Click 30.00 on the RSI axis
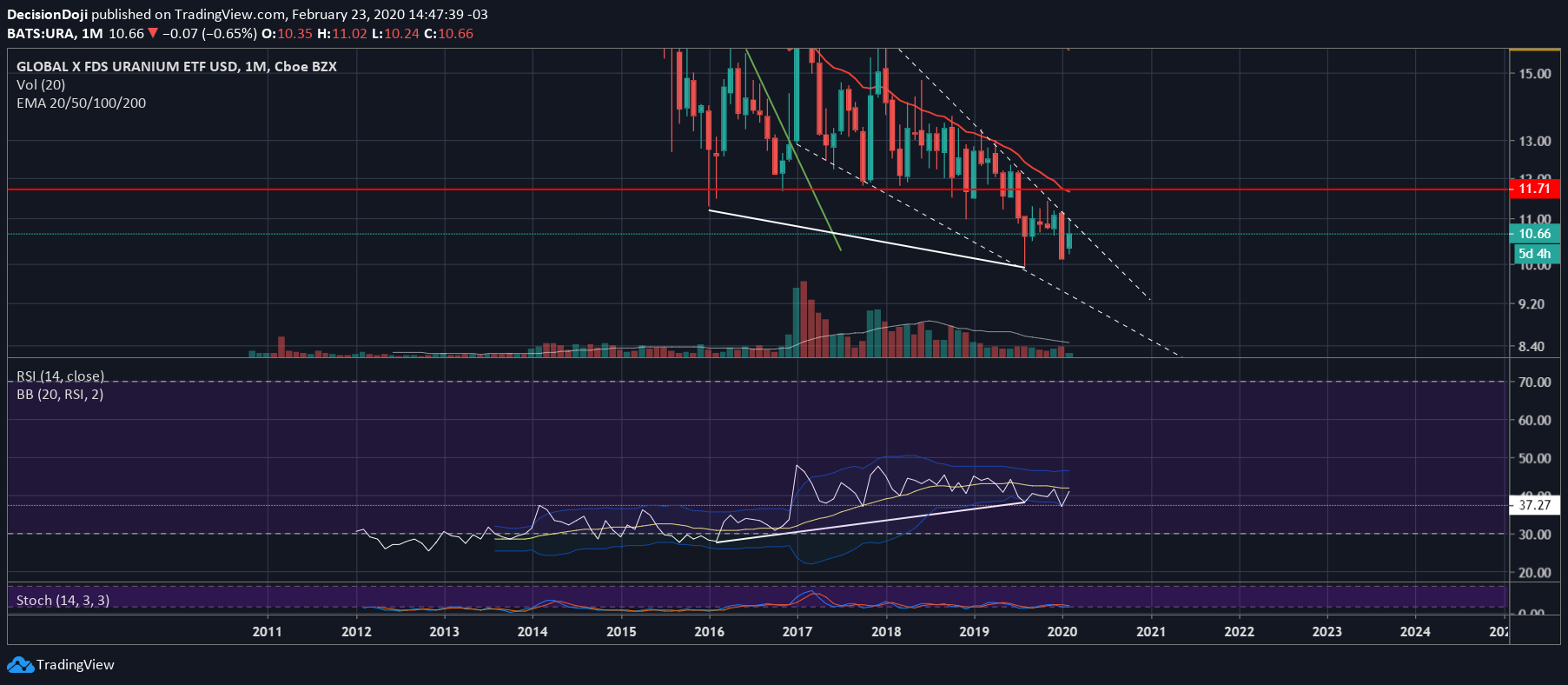 pos(1535,535)
